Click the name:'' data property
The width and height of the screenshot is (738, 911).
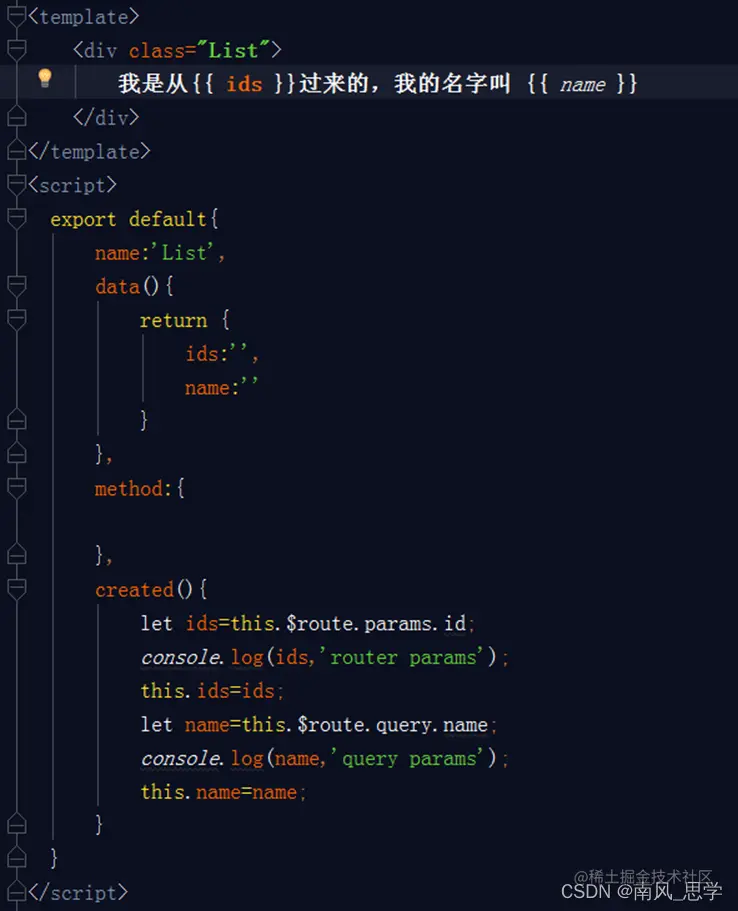[x=221, y=387]
